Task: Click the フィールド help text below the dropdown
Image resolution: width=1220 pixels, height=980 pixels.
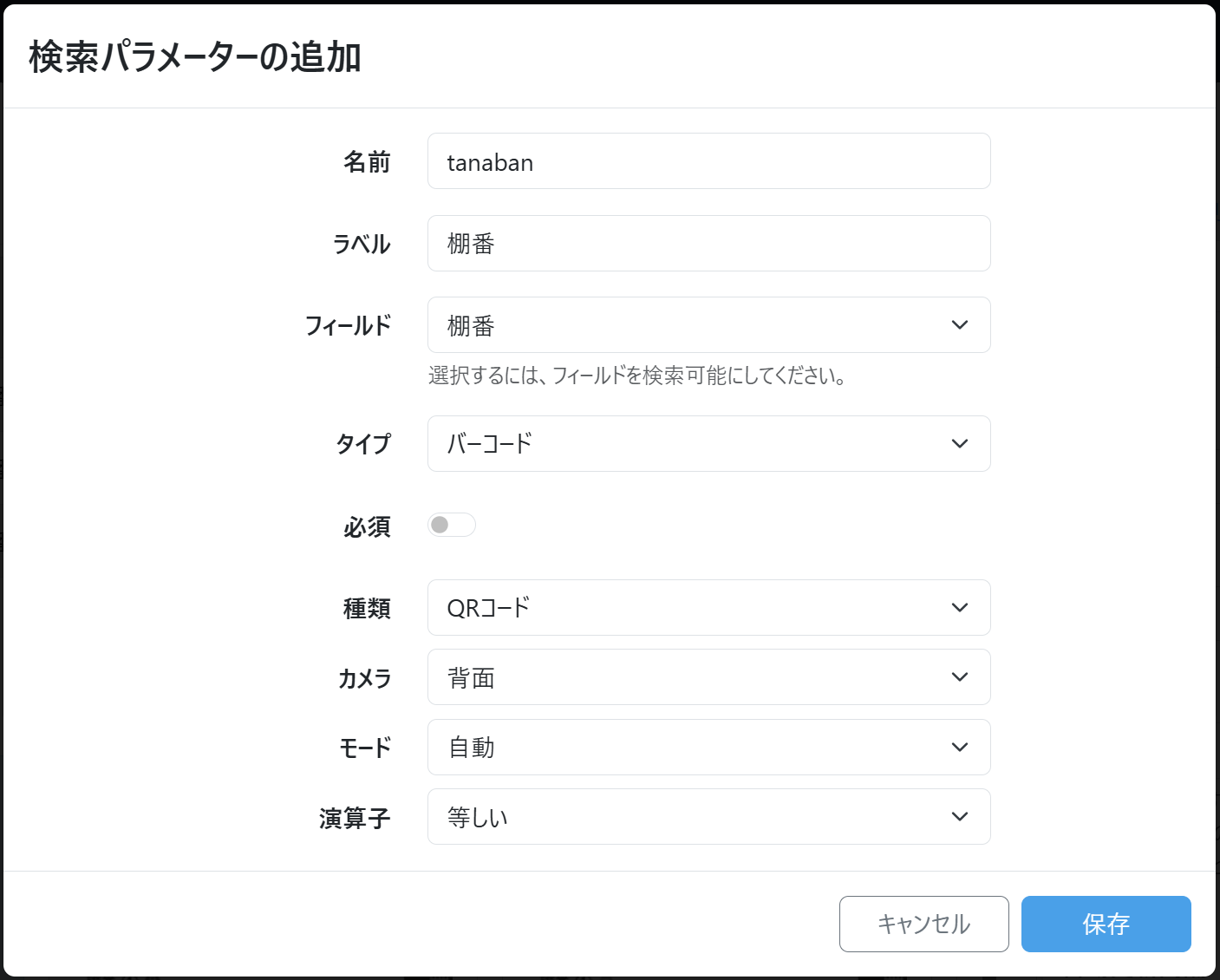Action: pos(637,376)
